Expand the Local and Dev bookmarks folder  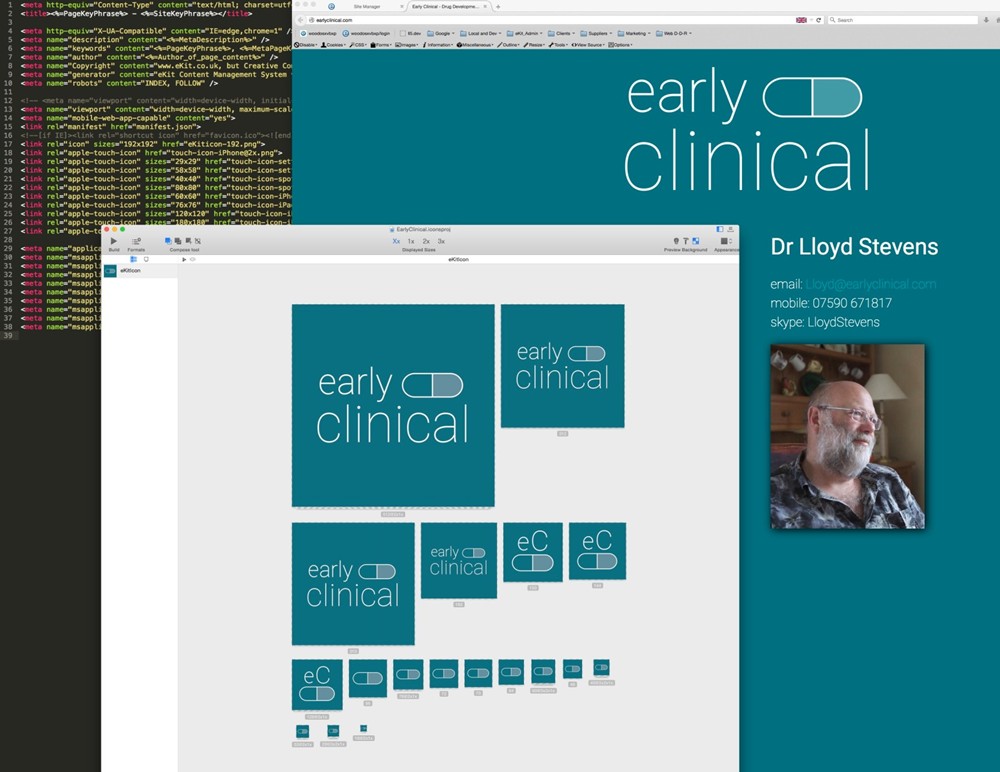click(x=481, y=33)
